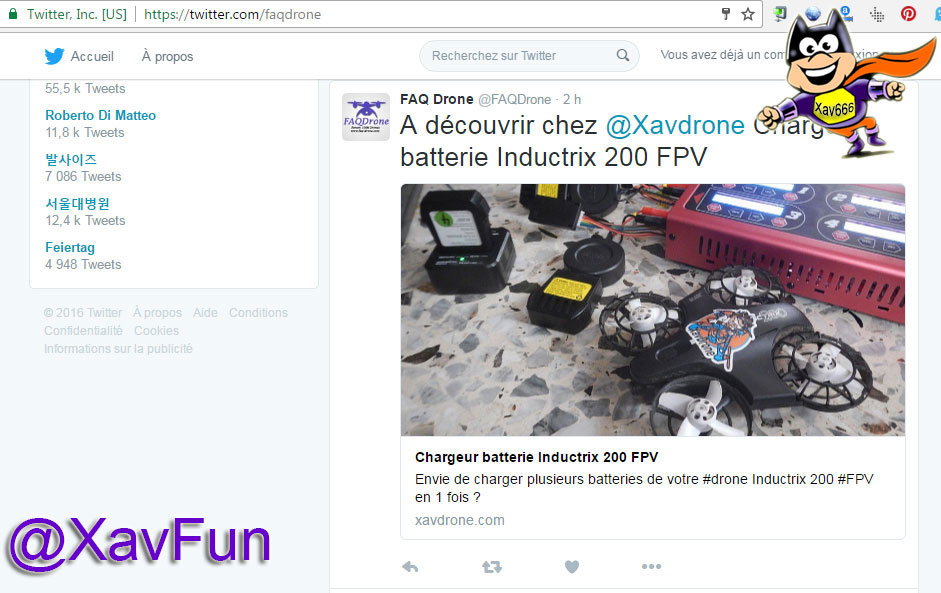The image size is (941, 593).
Task: Open the Accueil home link
Action: click(92, 56)
